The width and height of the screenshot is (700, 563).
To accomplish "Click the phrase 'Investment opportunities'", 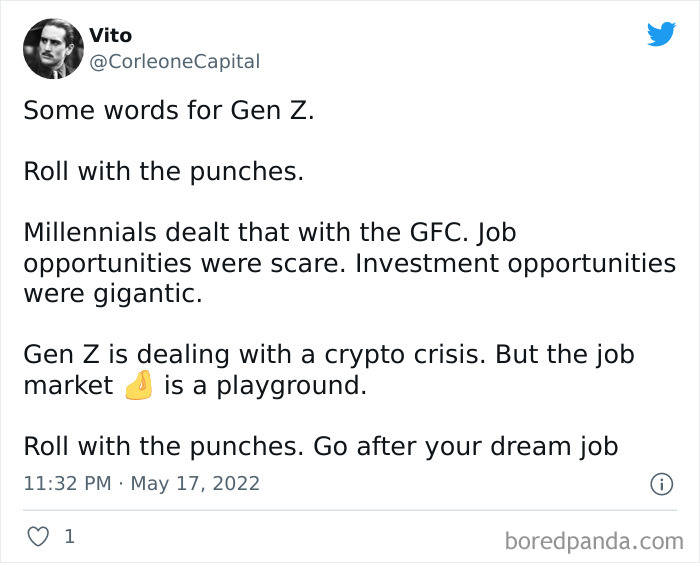I will [515, 263].
